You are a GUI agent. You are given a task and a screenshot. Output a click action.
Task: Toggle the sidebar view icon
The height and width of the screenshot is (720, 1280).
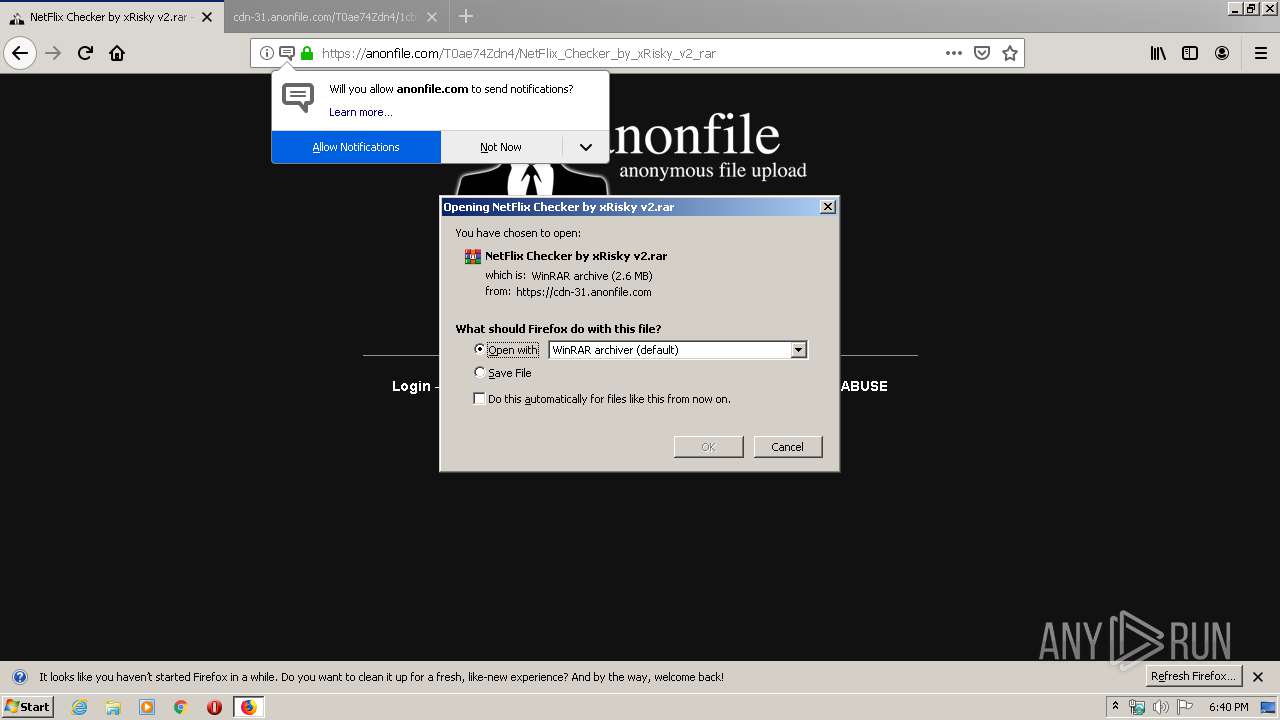click(1190, 53)
